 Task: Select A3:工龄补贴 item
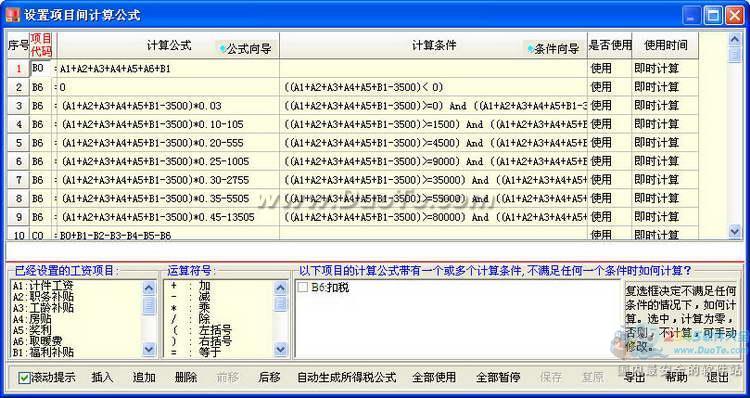point(43,308)
